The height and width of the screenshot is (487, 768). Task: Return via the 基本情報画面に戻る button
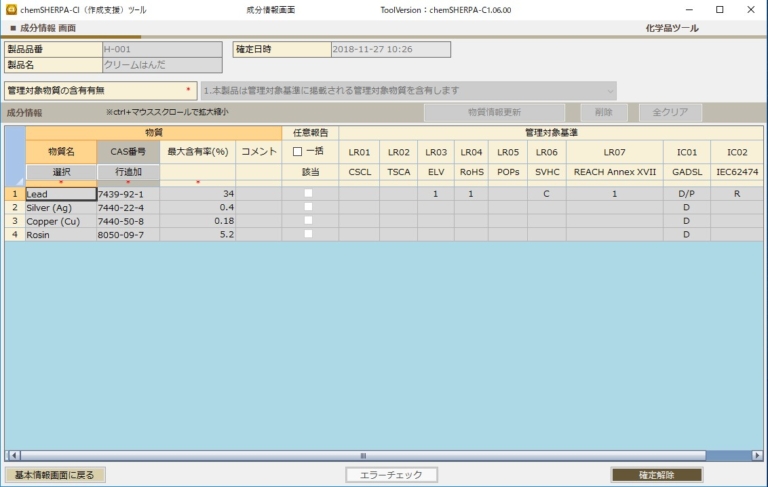[55, 475]
